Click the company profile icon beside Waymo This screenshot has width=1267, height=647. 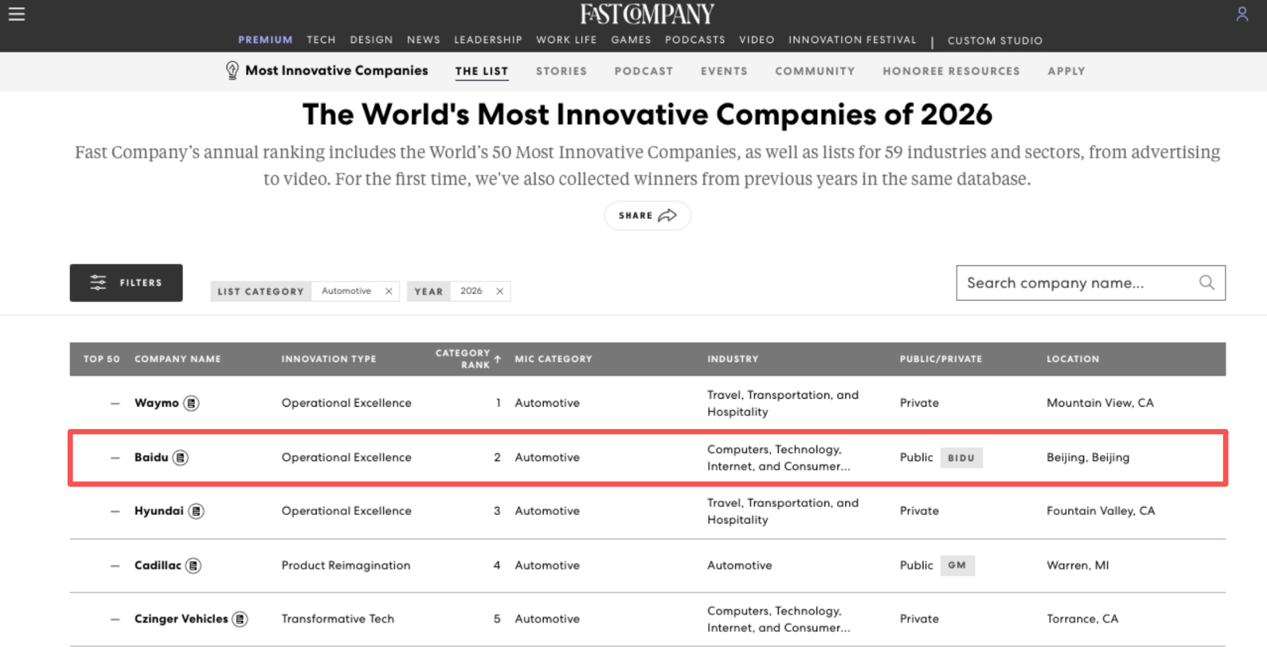click(190, 403)
